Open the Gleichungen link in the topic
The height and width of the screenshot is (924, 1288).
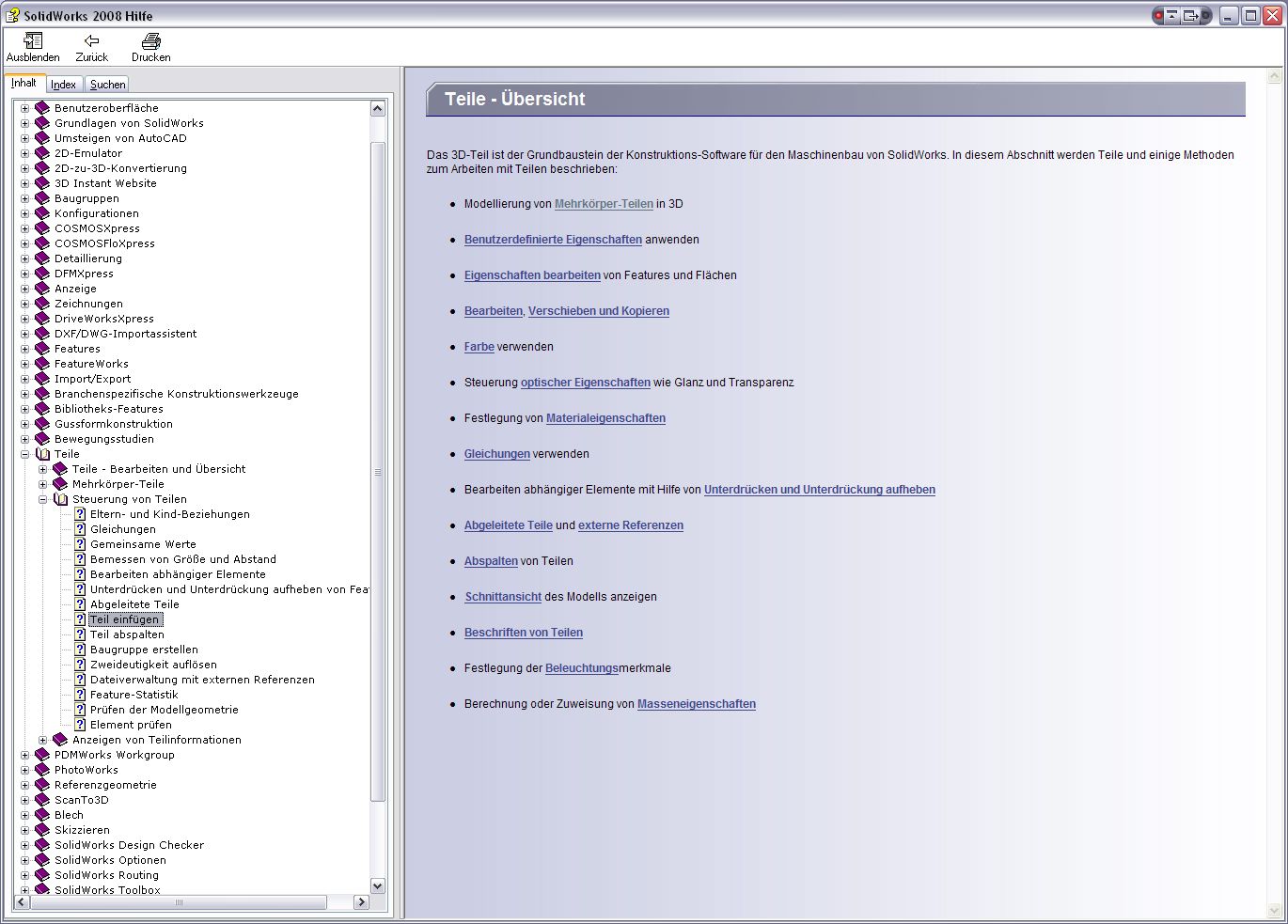point(497,454)
